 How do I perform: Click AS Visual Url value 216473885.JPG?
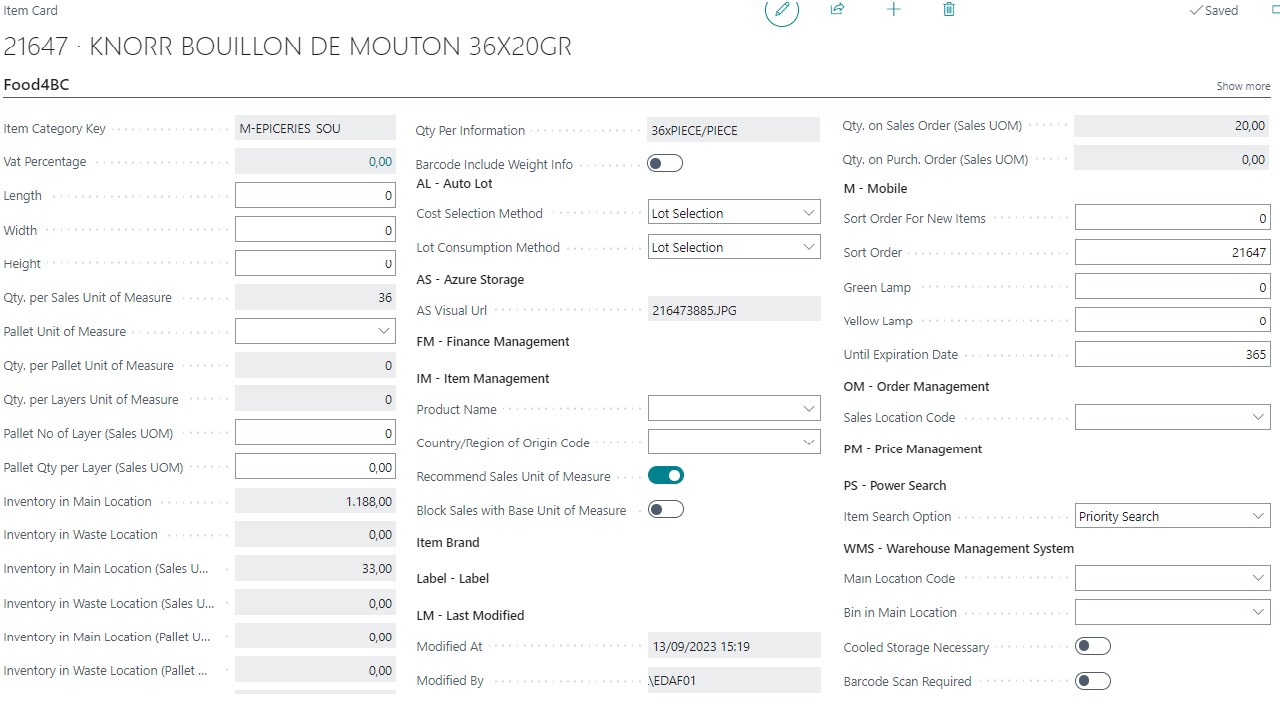coord(734,310)
